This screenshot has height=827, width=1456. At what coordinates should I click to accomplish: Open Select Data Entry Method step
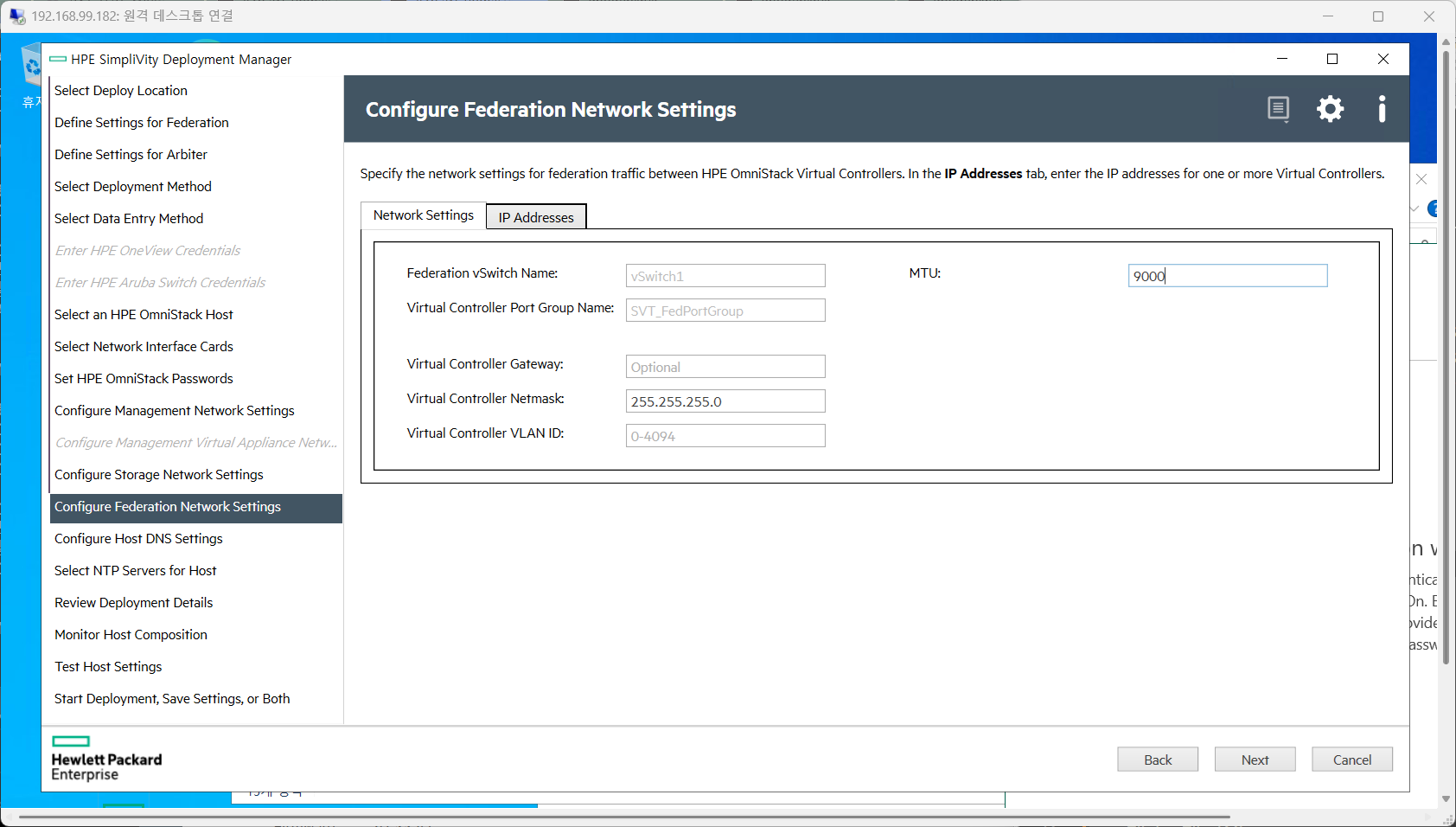pos(196,219)
